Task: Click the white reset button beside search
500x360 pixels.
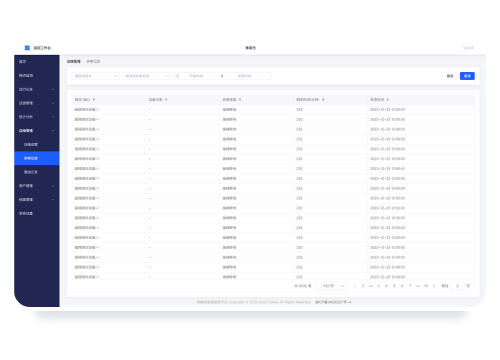Action: coord(450,76)
